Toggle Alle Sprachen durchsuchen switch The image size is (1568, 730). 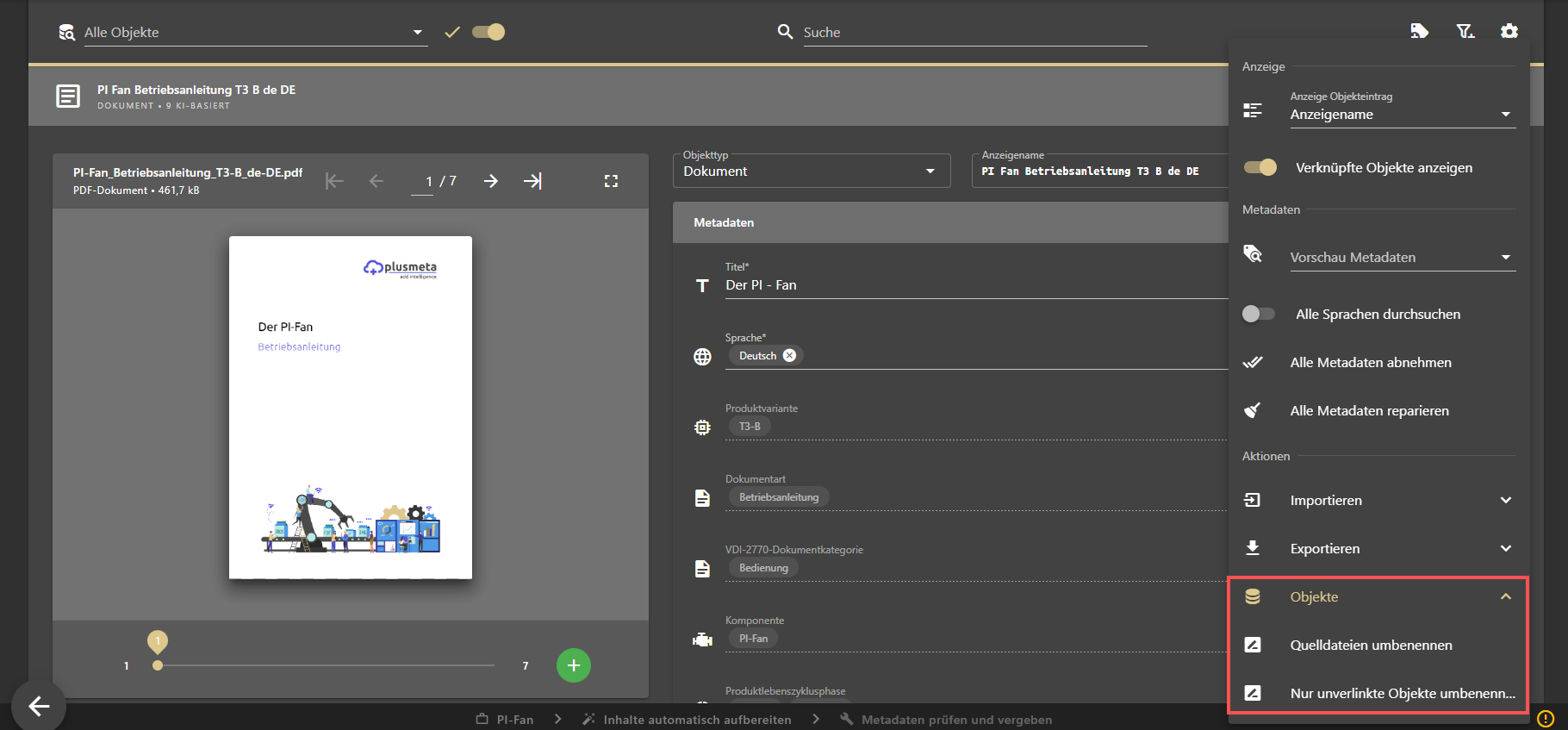[1258, 314]
